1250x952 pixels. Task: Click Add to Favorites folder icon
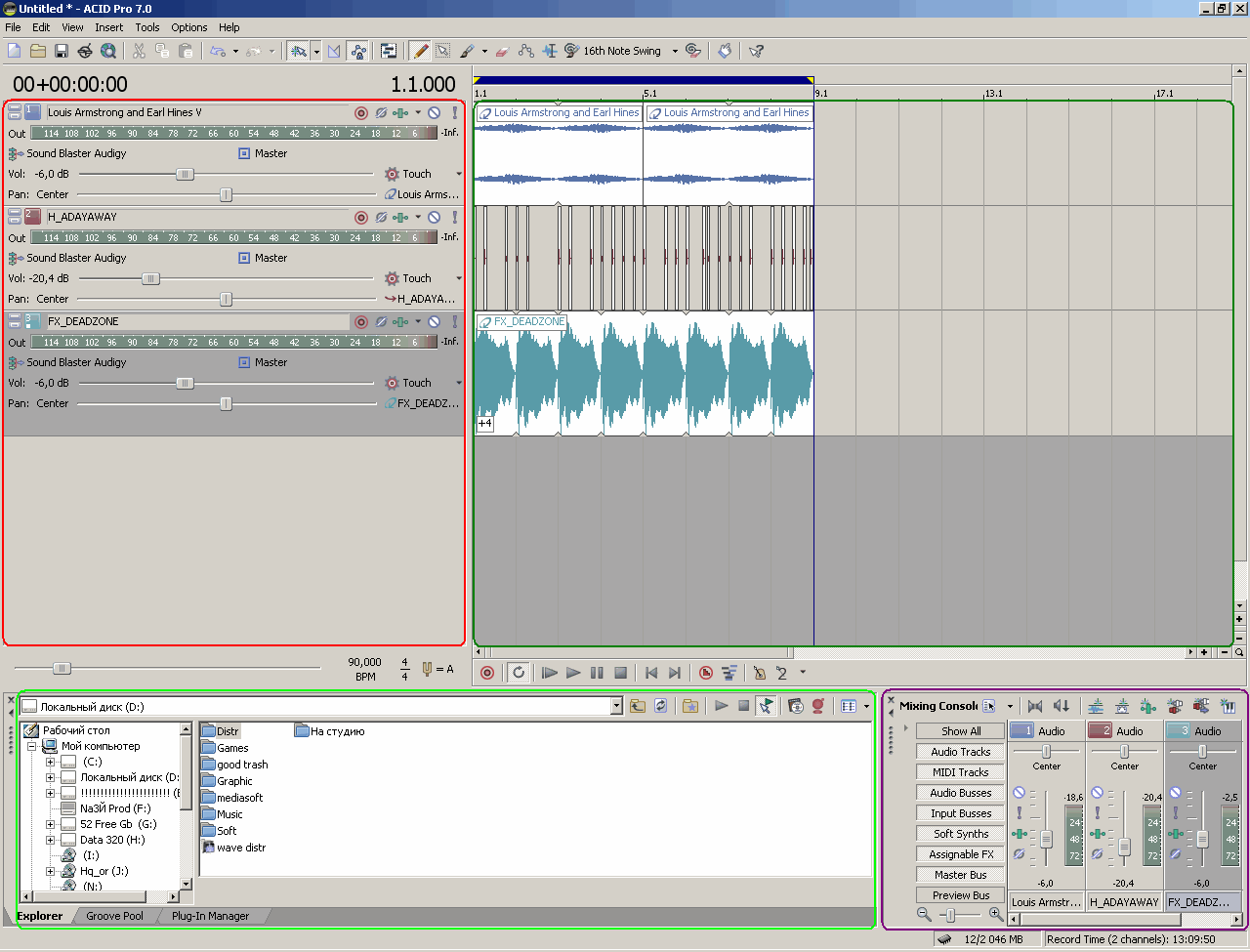click(x=689, y=706)
